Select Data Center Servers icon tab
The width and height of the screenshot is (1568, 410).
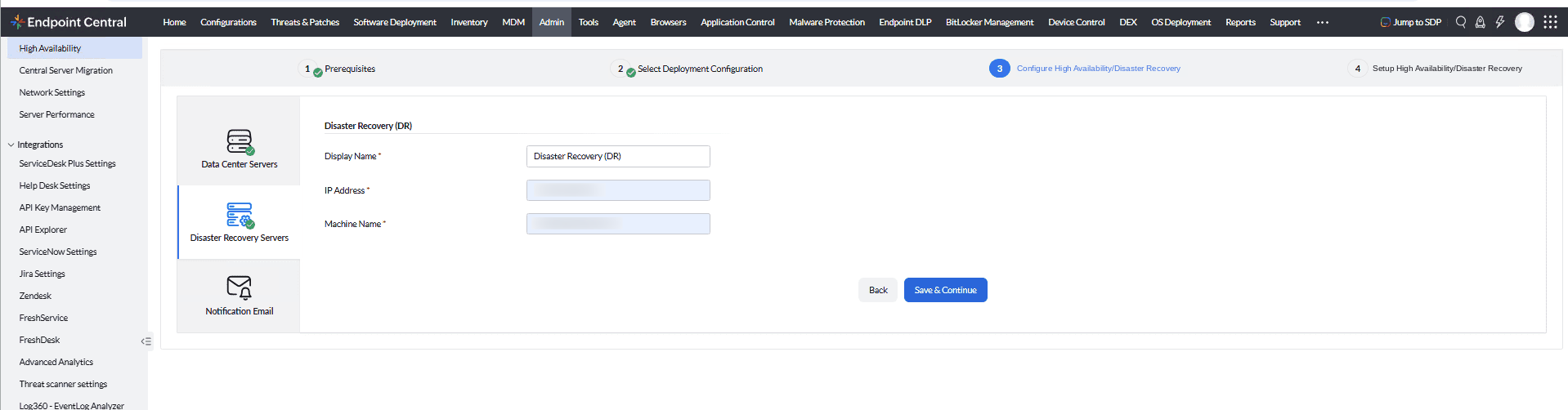pyautogui.click(x=239, y=141)
